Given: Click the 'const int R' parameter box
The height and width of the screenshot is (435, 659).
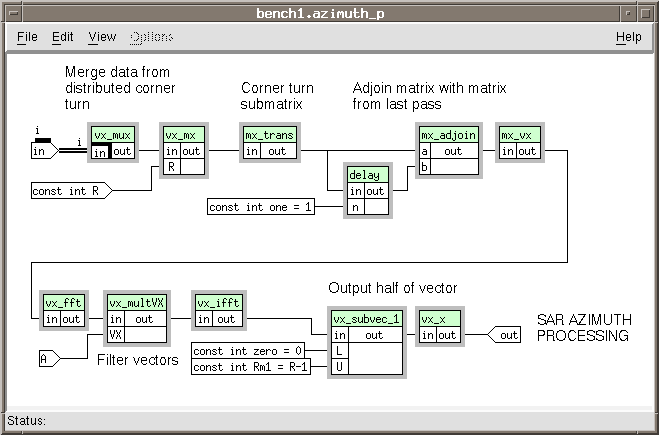Looking at the screenshot, I should click(68, 190).
